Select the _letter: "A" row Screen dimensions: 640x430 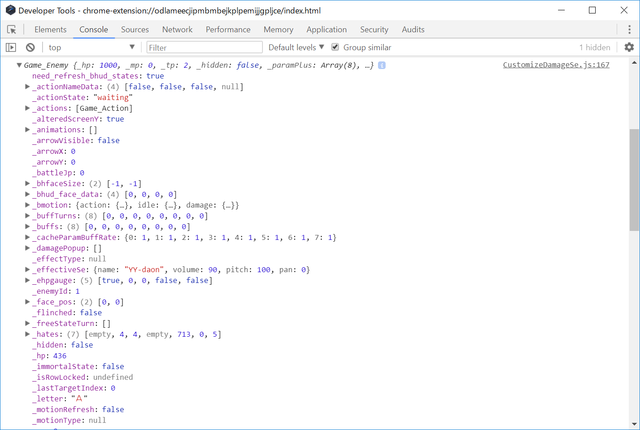click(60, 399)
